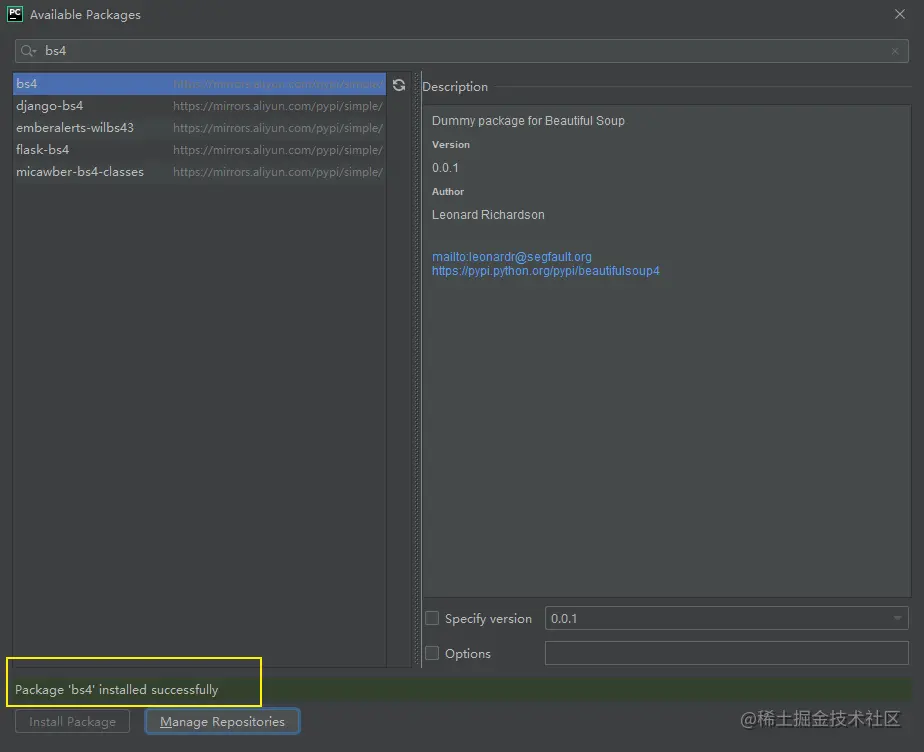This screenshot has width=924, height=752.
Task: Click the refresh package list icon
Action: 399,85
